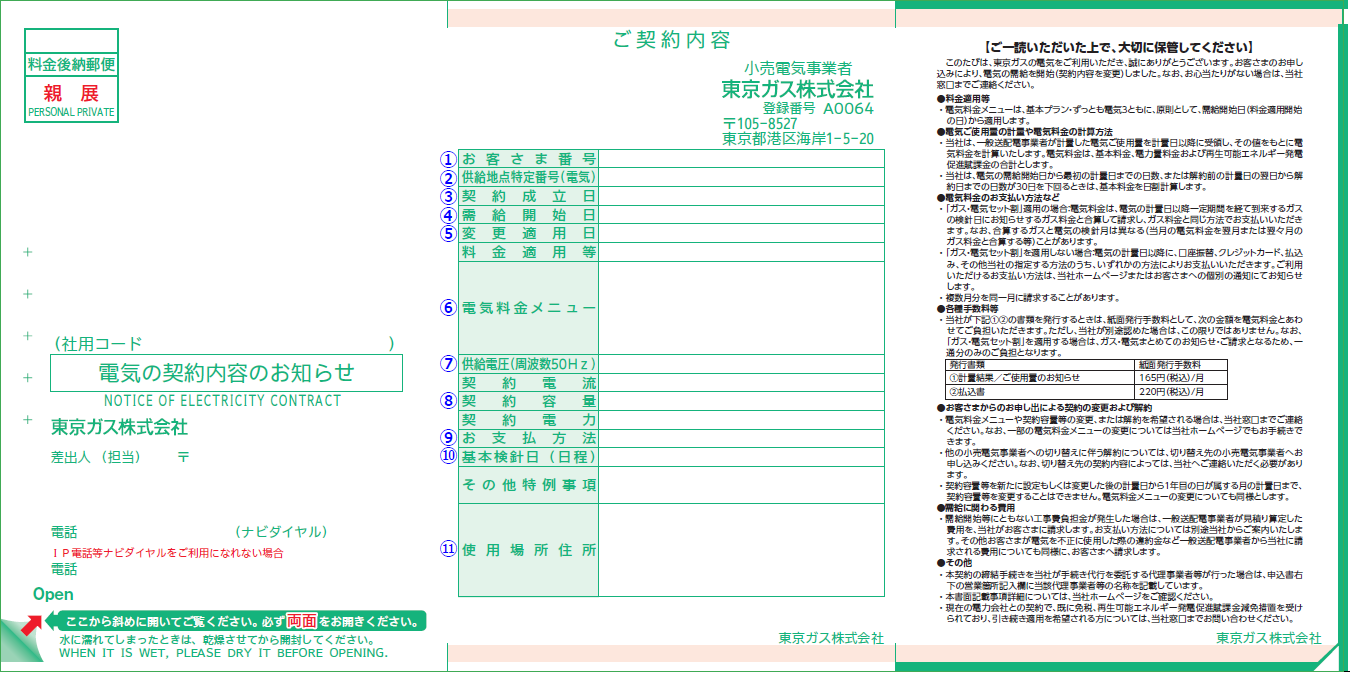Viewport: 1350px width, 673px height.
Task: Click 東京ガス株式会社 below NOTICE OF ELECTRICITY CONTRACT
Action: (x=119, y=428)
